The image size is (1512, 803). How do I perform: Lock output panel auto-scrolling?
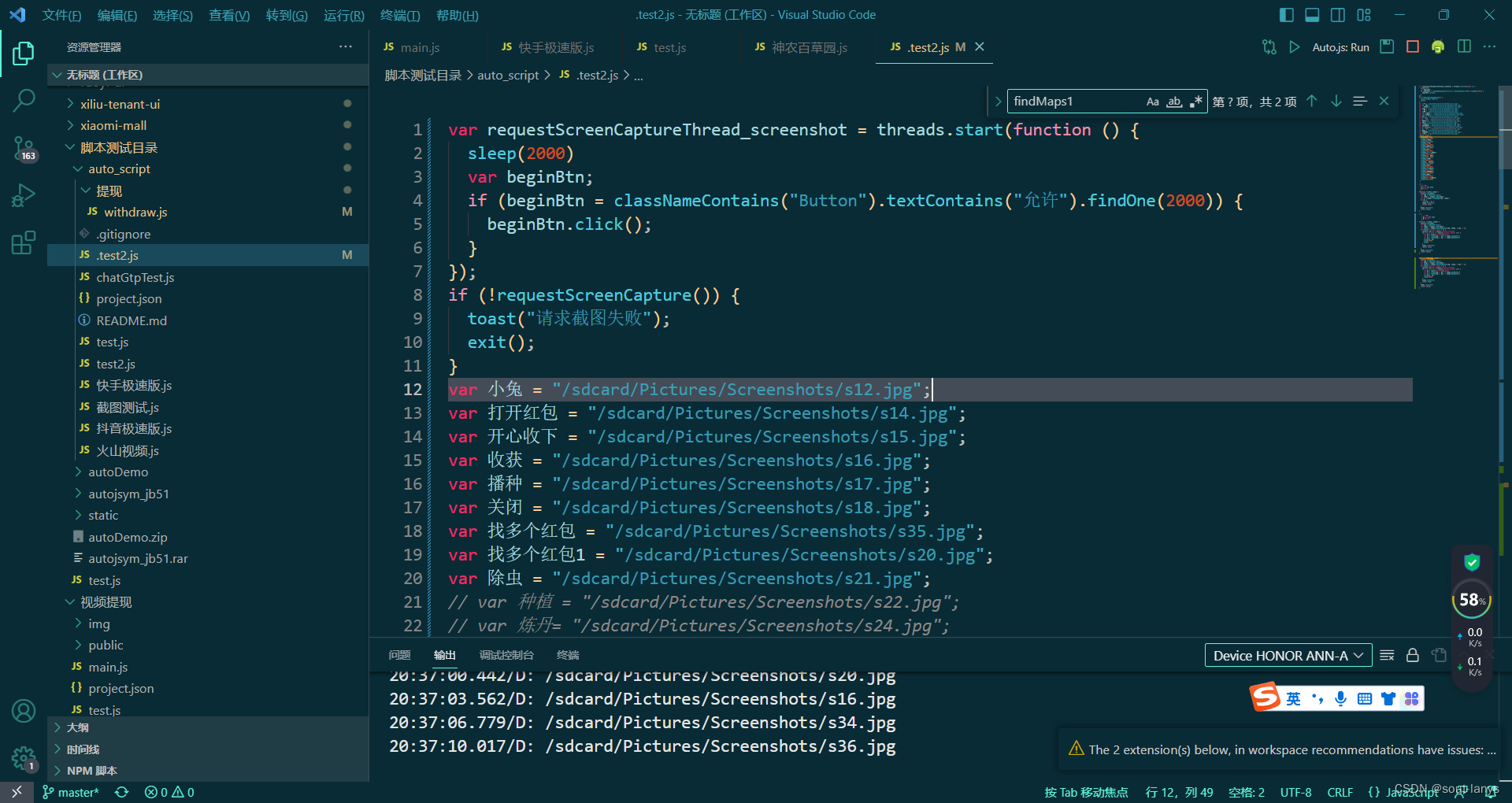click(x=1413, y=655)
